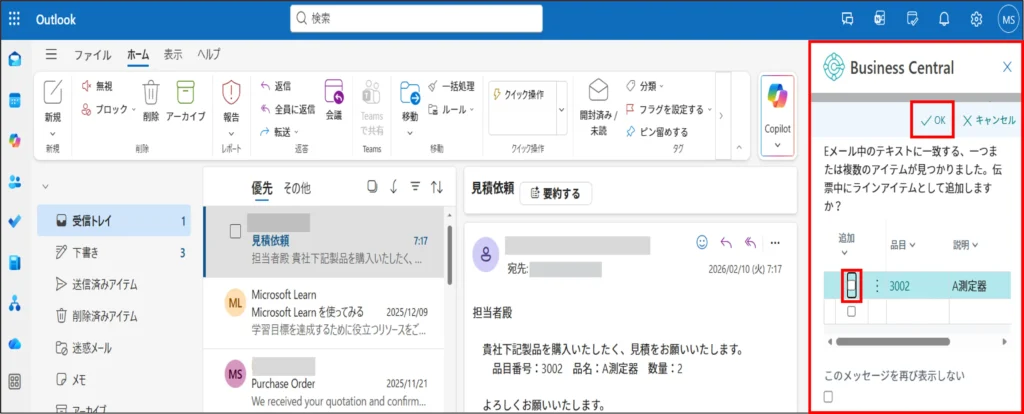Click the Delete (削除) trash icon

click(x=151, y=92)
